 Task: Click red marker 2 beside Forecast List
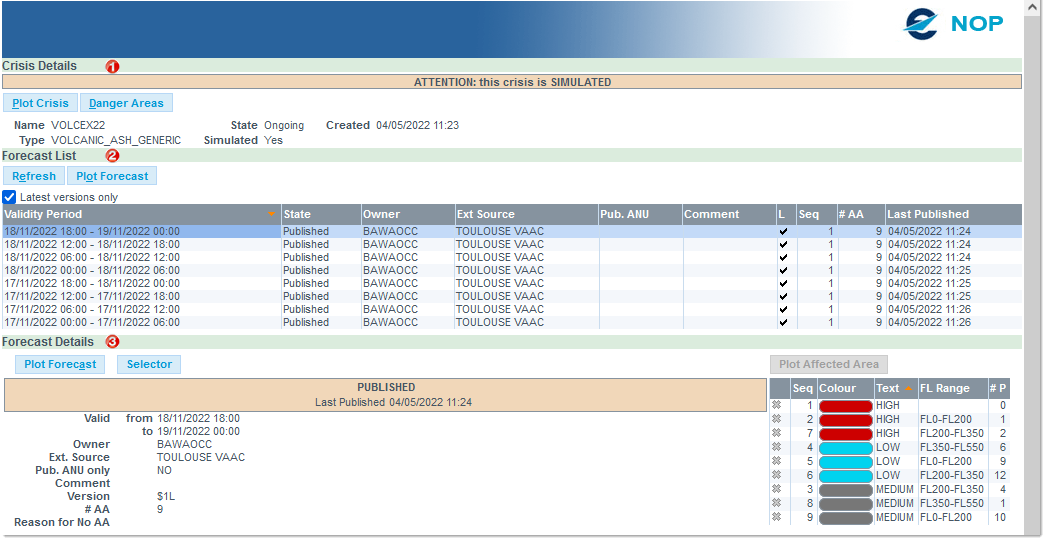click(113, 156)
